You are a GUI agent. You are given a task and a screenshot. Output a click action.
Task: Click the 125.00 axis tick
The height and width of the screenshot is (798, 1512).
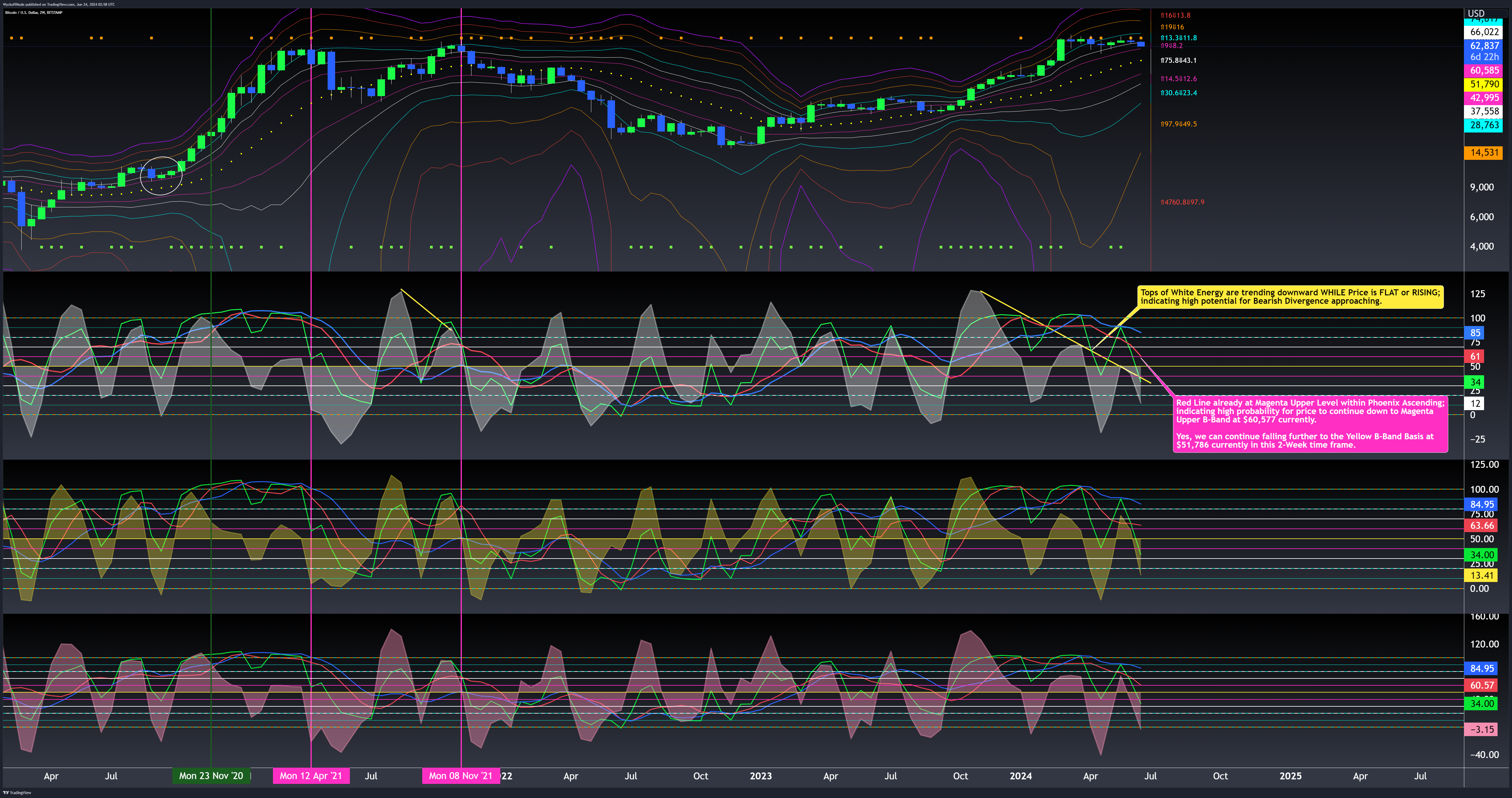pyautogui.click(x=1484, y=464)
